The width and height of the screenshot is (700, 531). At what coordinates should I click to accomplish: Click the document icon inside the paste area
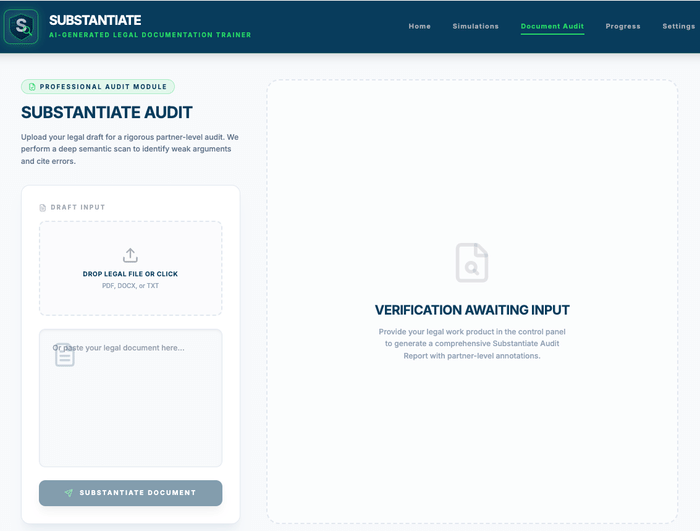(x=65, y=354)
